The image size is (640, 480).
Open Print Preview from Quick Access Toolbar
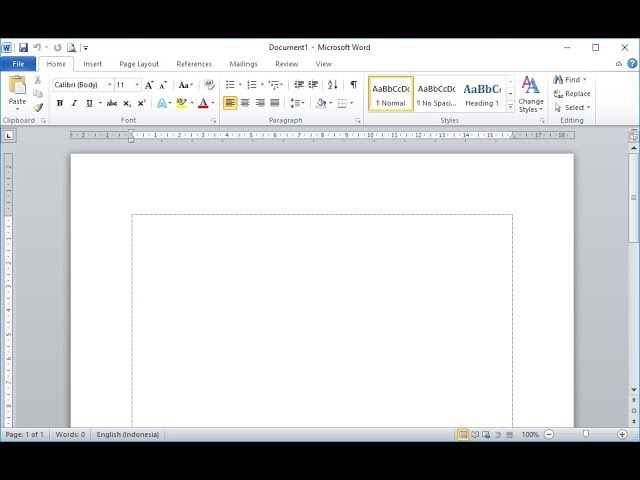pos(71,48)
